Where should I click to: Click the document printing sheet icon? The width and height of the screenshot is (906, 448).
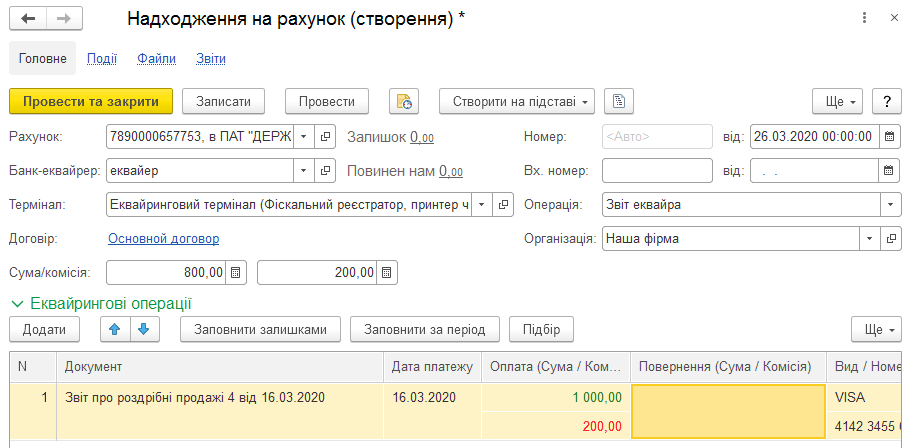[x=619, y=102]
